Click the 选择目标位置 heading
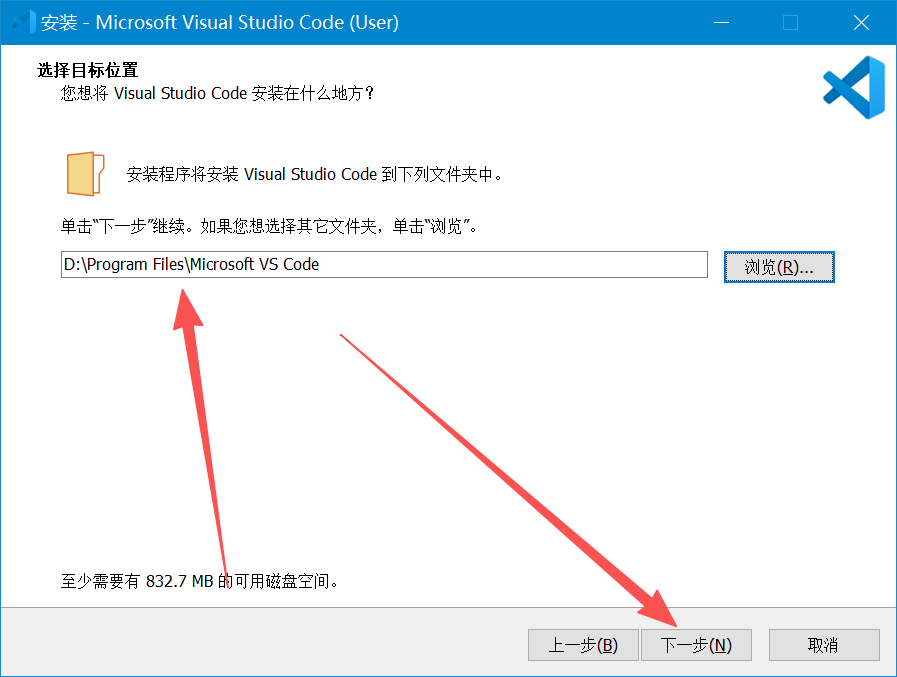Screen dimensions: 897x677 click(88, 70)
